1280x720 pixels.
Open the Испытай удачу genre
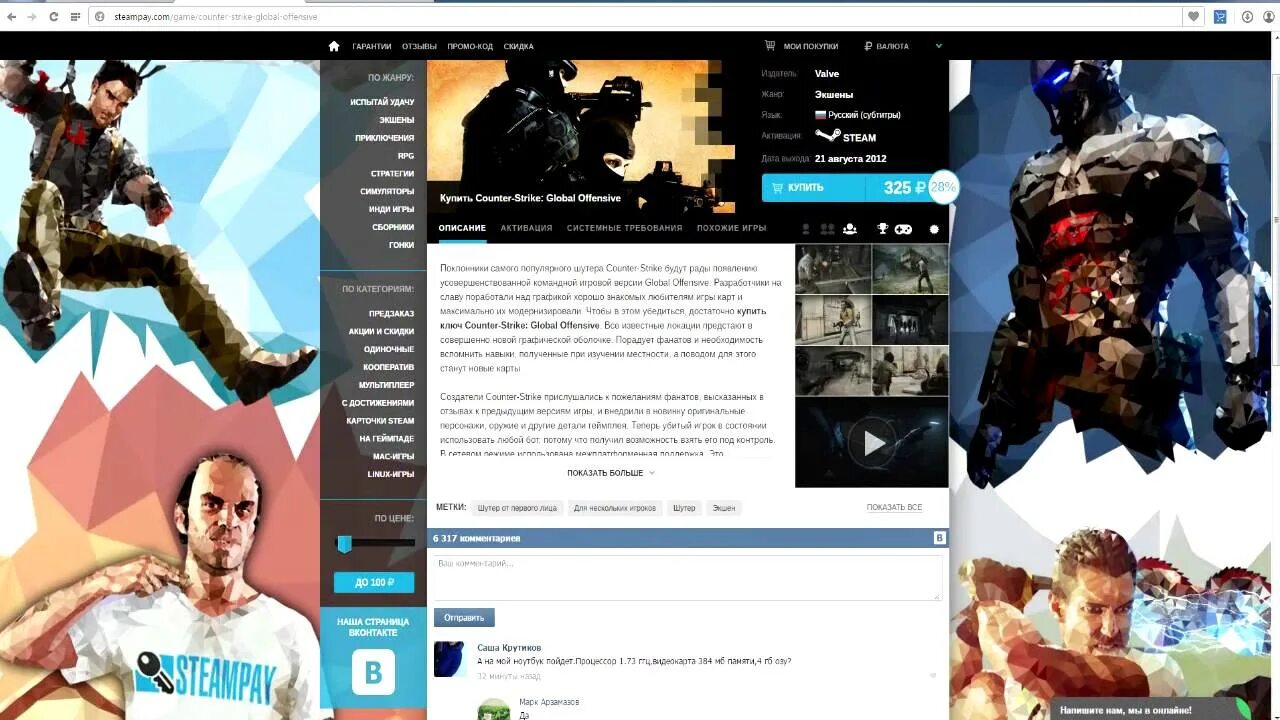[x=382, y=102]
